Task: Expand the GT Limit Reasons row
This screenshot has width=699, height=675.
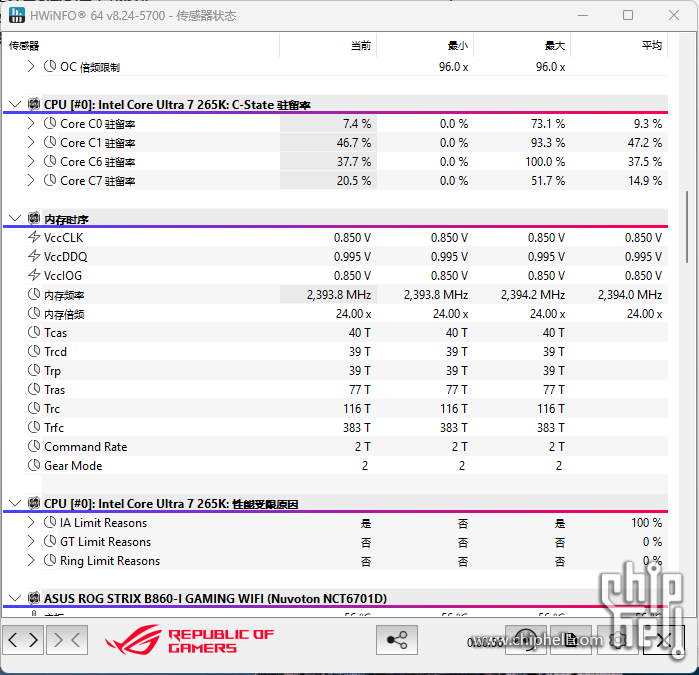Action: point(30,542)
